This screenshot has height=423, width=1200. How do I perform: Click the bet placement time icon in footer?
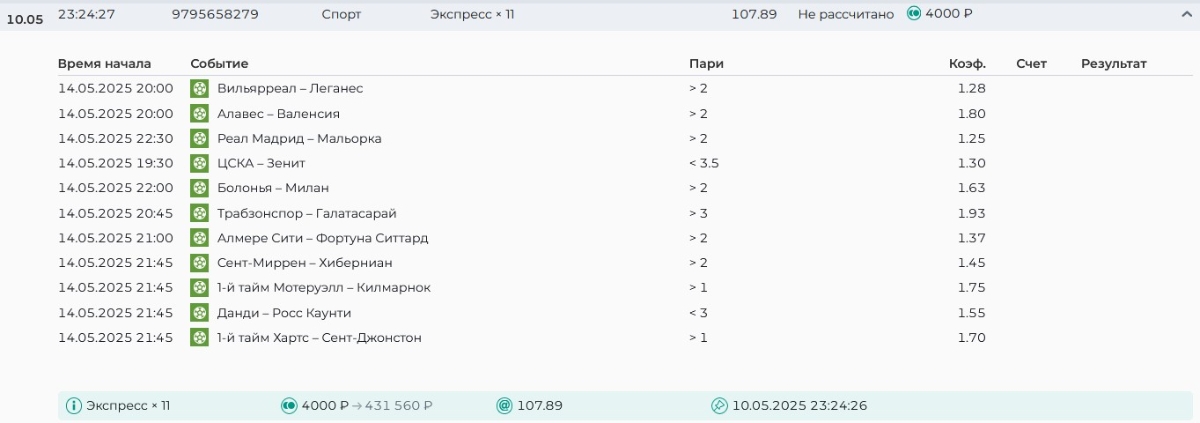[718, 406]
